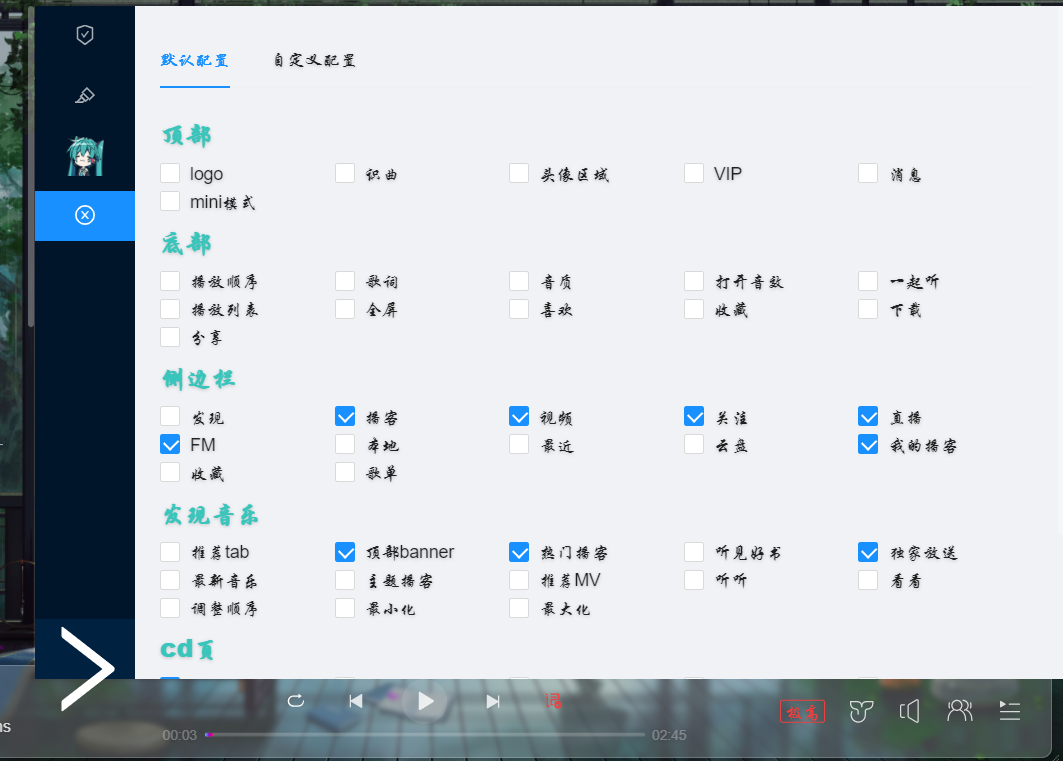
Task: Click the loop playback mode icon
Action: (295, 702)
